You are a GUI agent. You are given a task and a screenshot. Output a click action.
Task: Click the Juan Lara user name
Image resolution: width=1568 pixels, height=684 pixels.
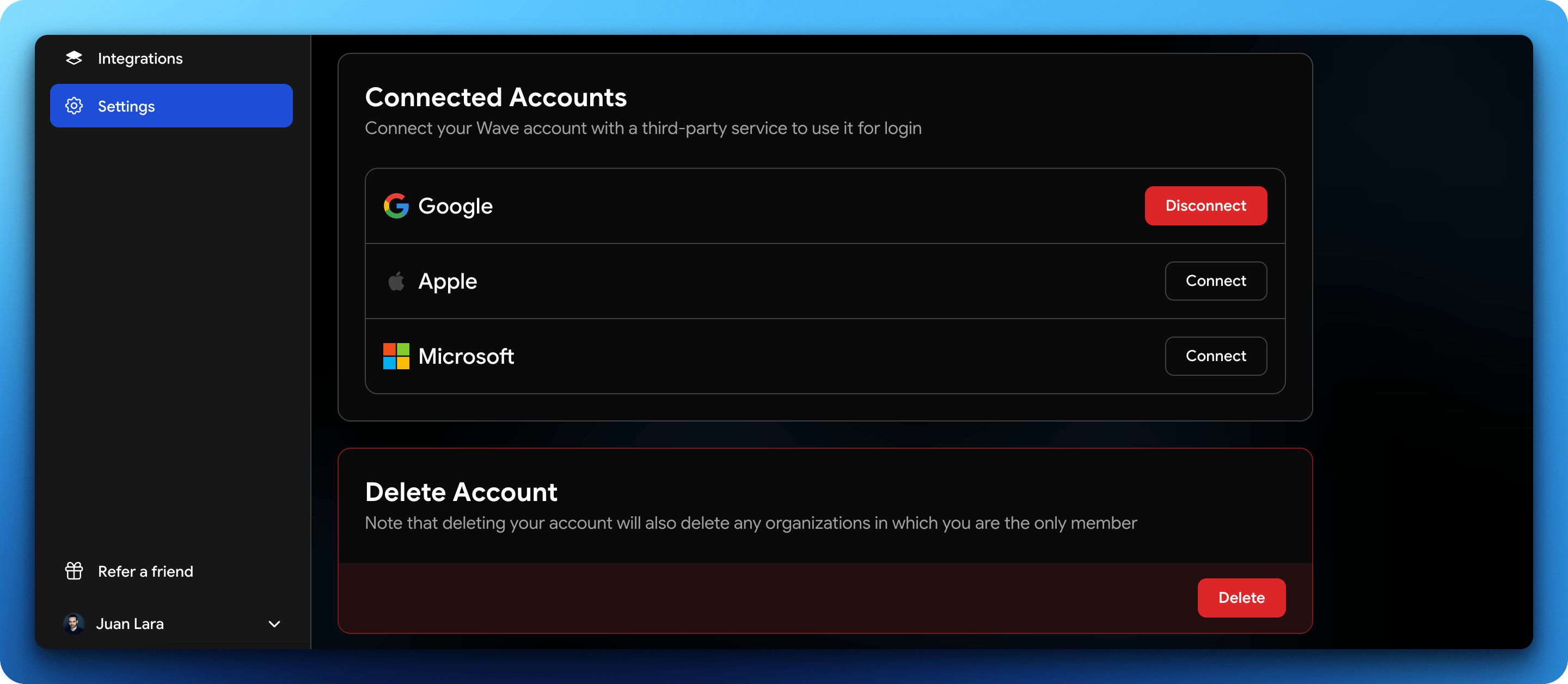[x=130, y=624]
